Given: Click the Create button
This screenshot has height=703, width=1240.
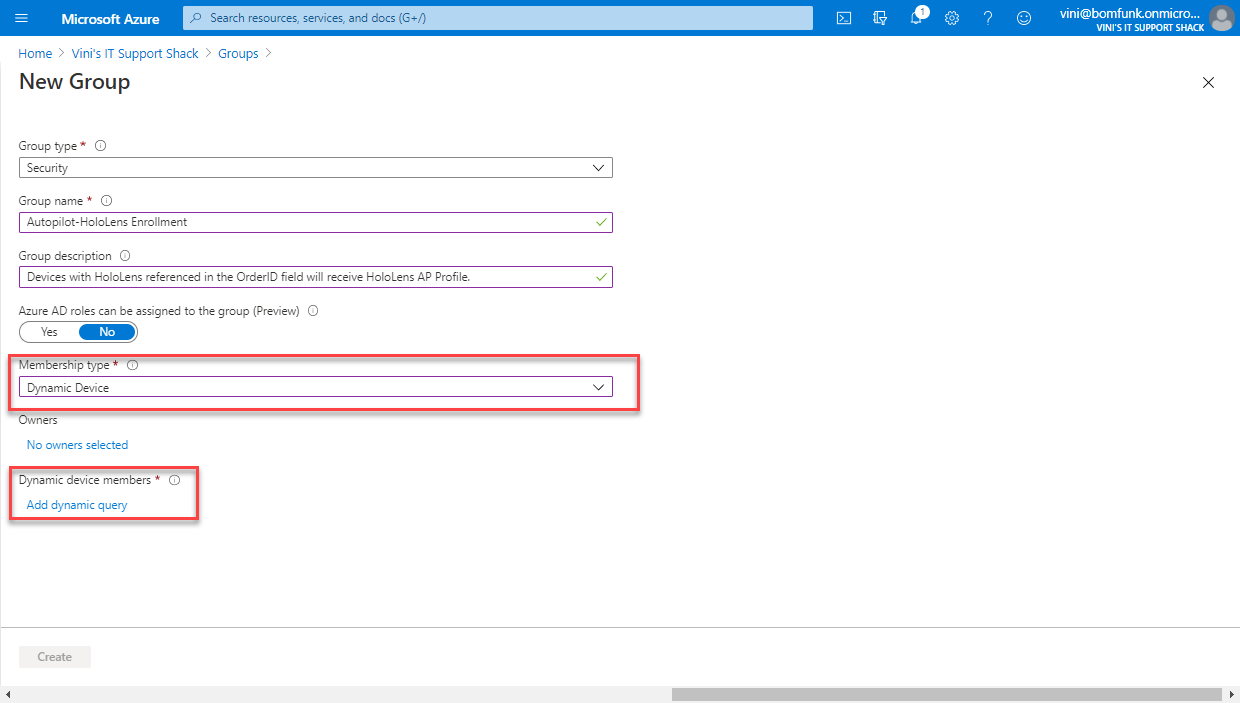Looking at the screenshot, I should click(x=55, y=657).
